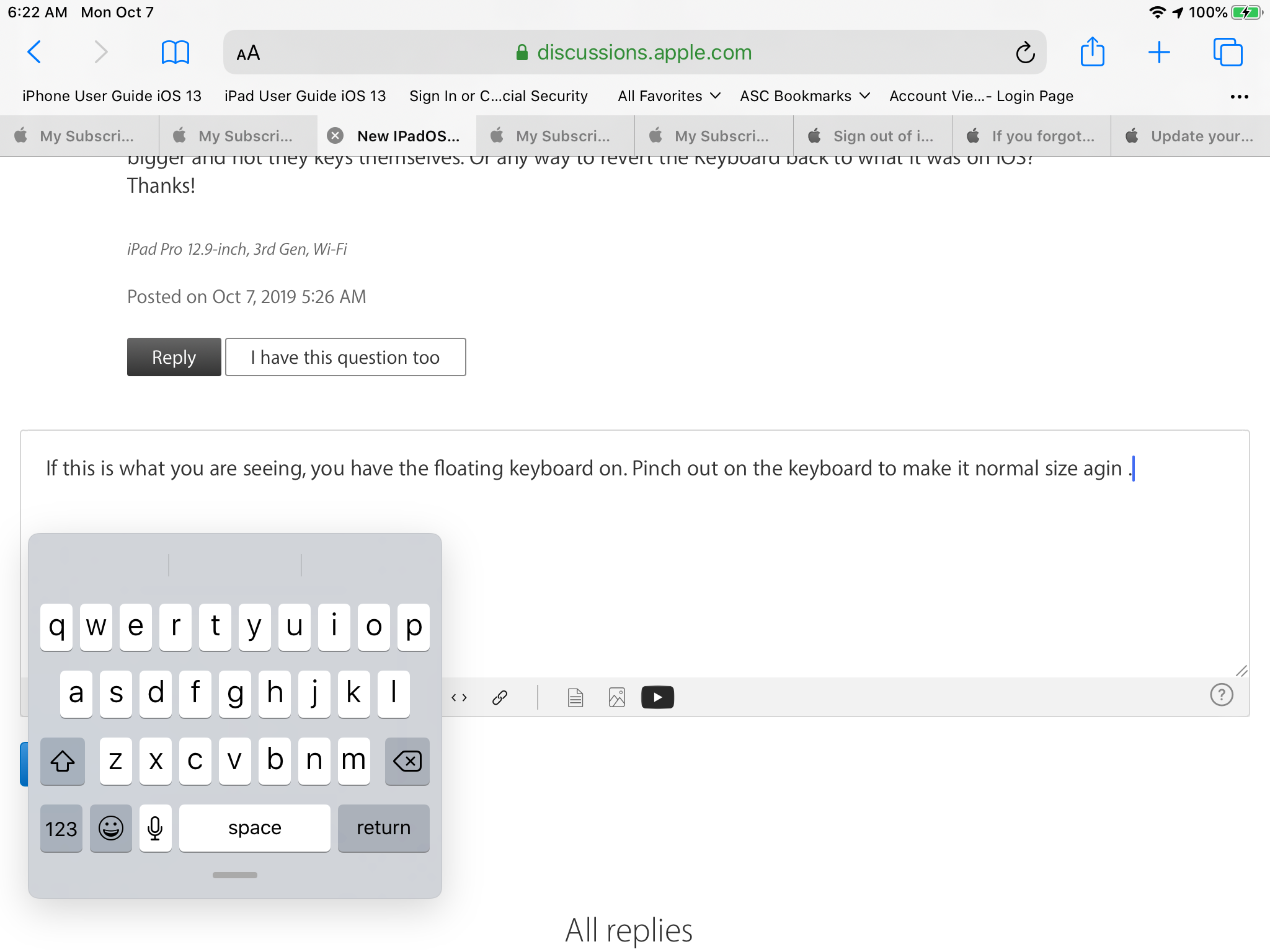This screenshot has height=952, width=1270.
Task: Open editor help question mark
Action: (1221, 695)
